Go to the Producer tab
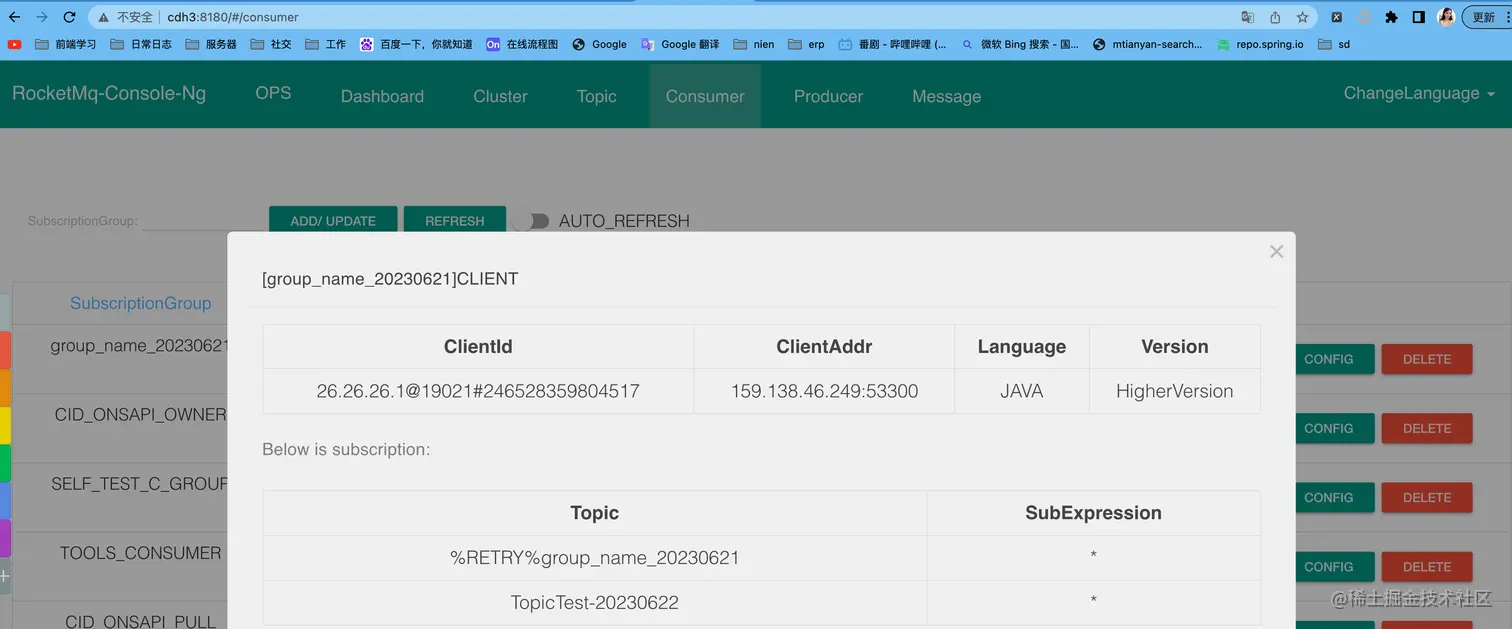The width and height of the screenshot is (1512, 629). [828, 96]
